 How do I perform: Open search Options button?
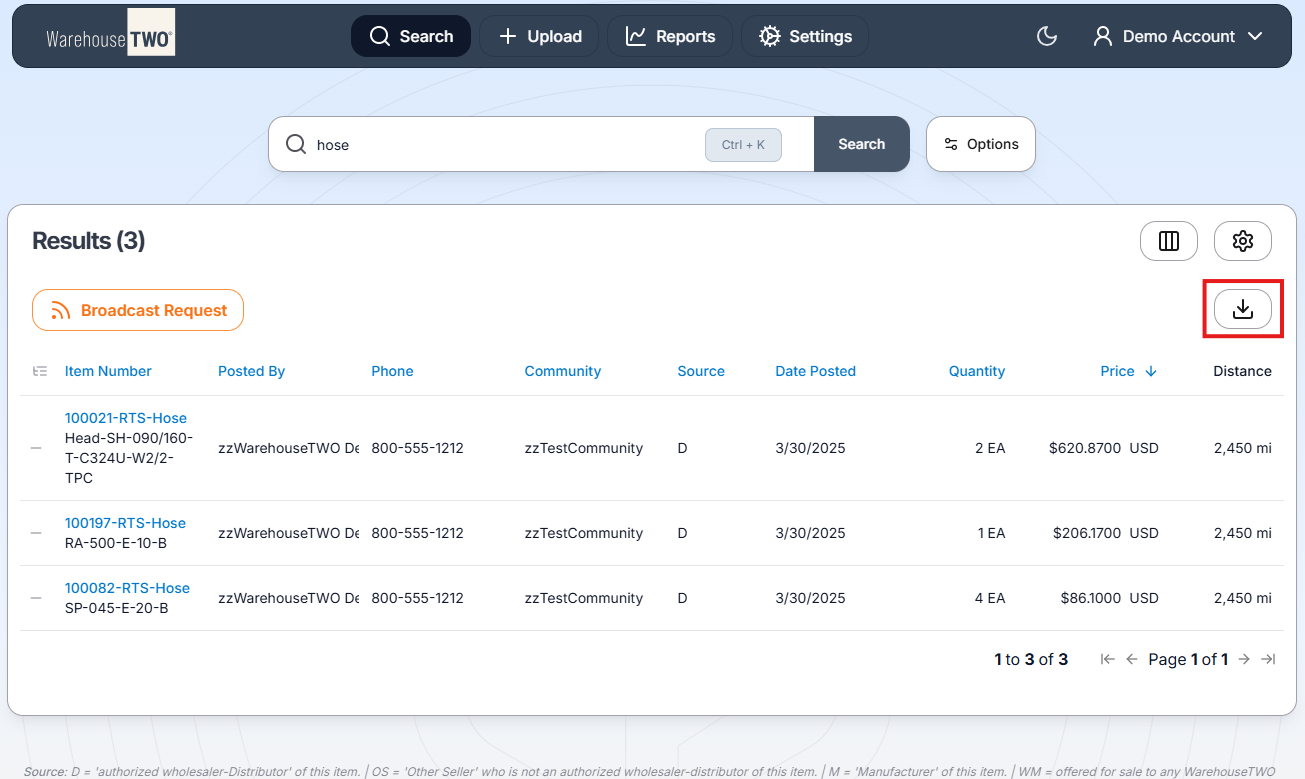(980, 144)
